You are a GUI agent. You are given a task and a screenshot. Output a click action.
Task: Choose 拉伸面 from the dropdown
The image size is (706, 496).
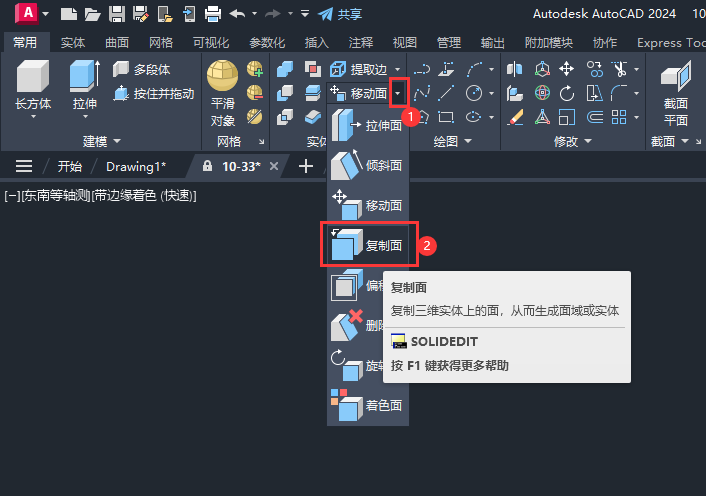pyautogui.click(x=367, y=125)
